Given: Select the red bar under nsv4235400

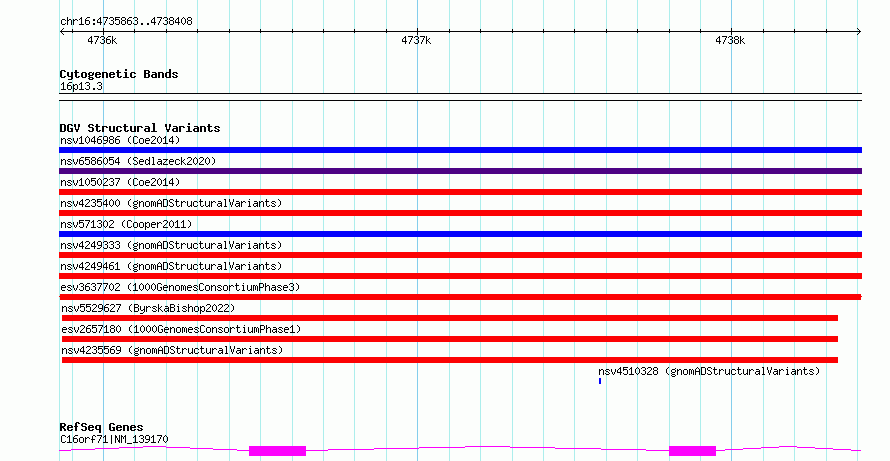Looking at the screenshot, I should point(460,213).
